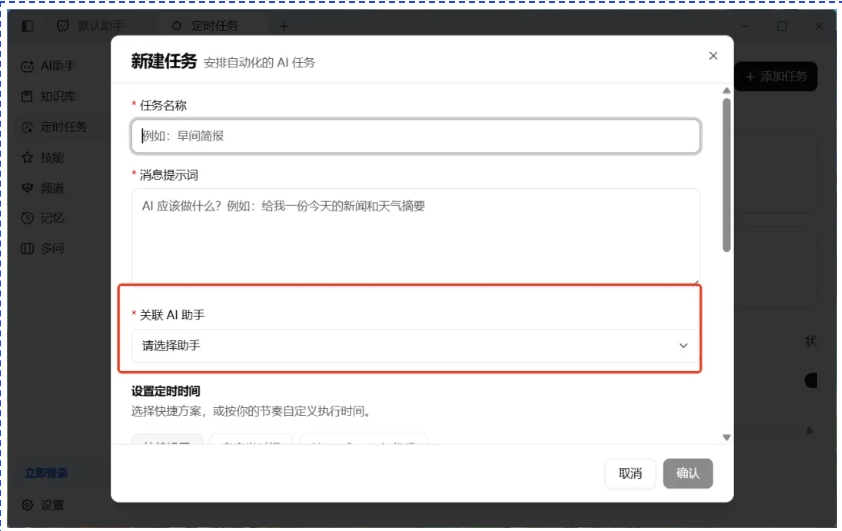Click the 消息提示词 field label
The image size is (842, 531).
coord(169,175)
